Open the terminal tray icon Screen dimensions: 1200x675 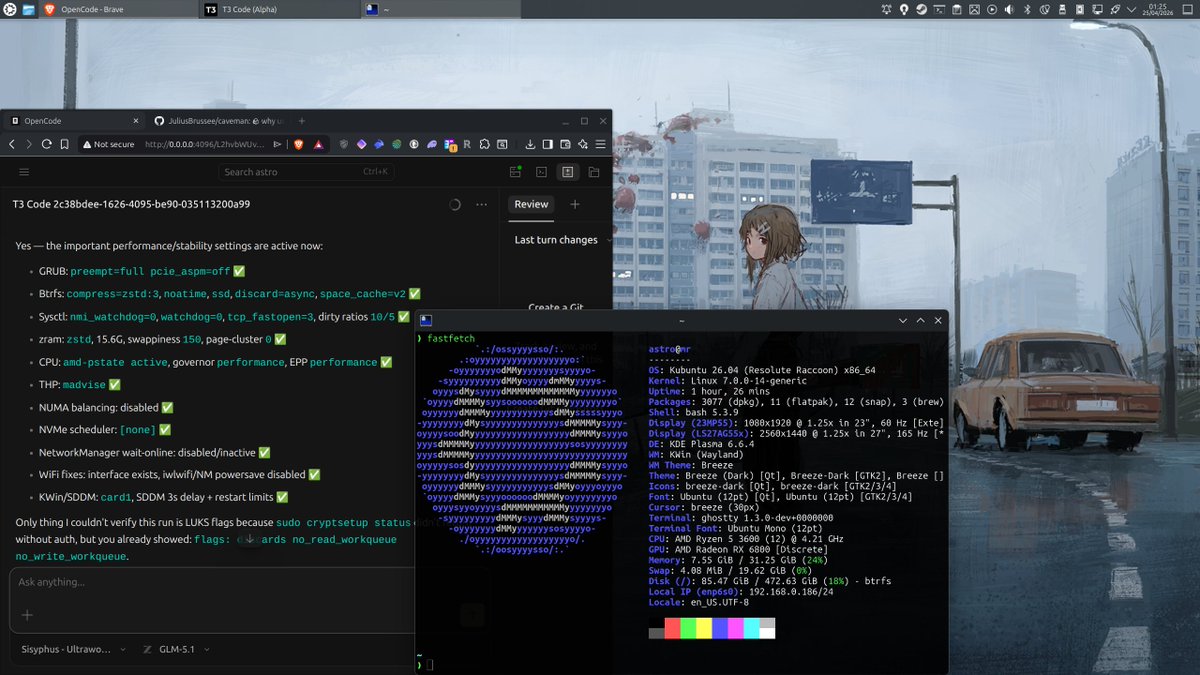939,10
